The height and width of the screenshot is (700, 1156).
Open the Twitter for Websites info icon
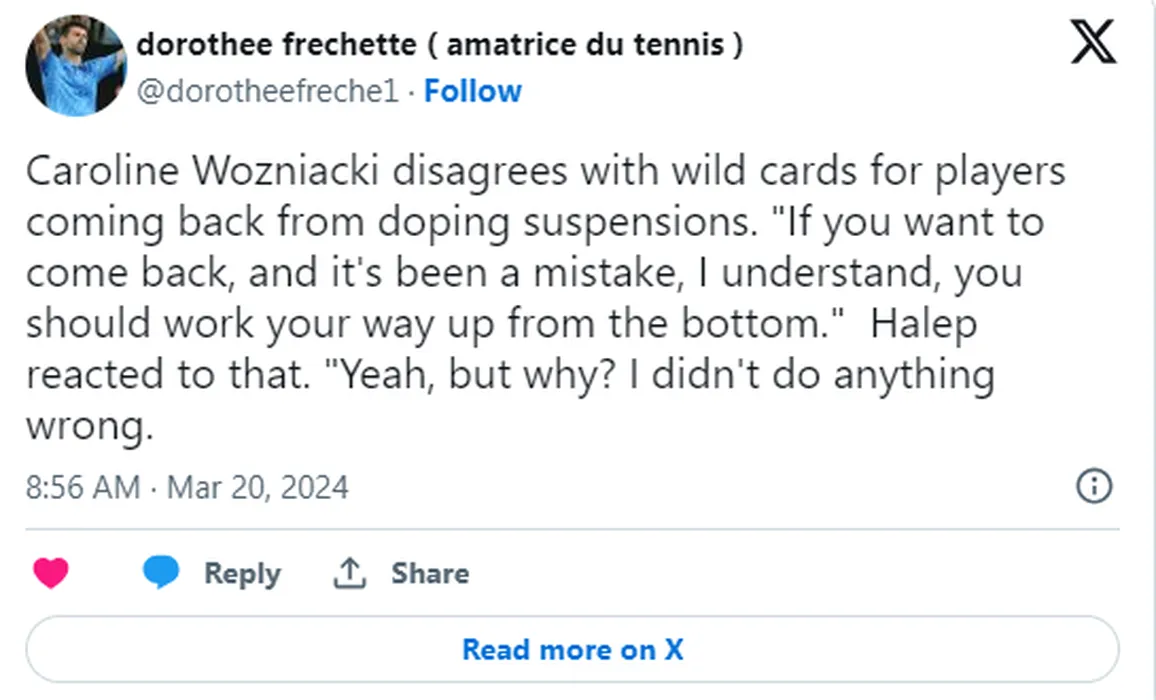point(1094,487)
